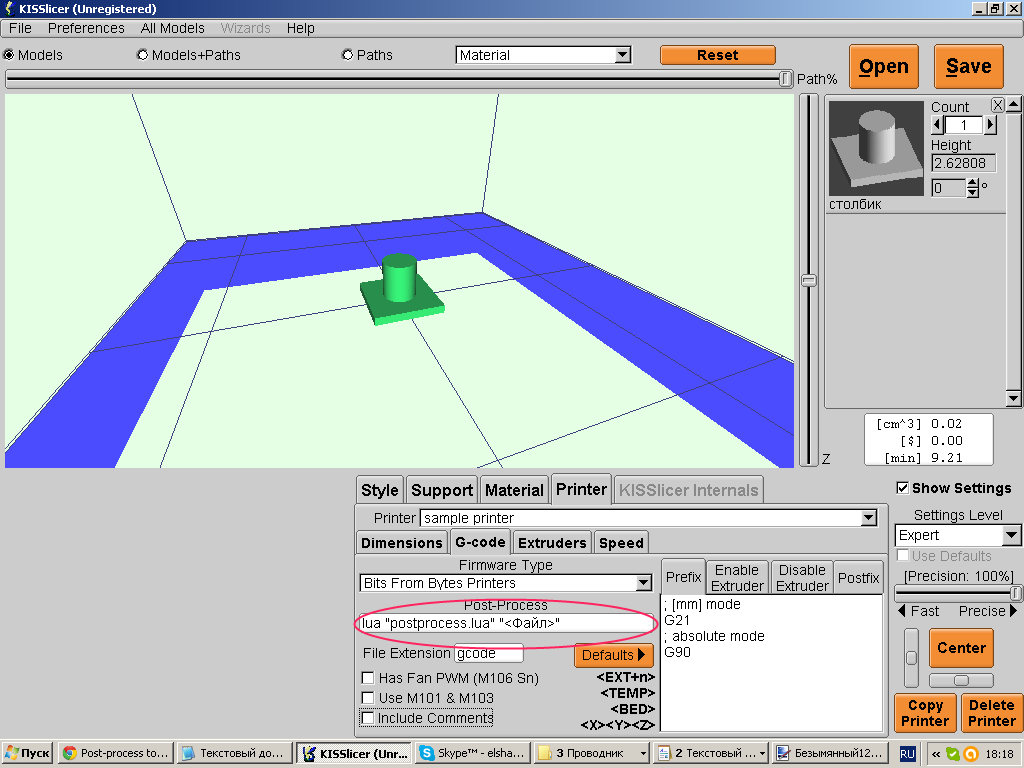
Task: Increase model count with right arrow
Action: tap(990, 125)
